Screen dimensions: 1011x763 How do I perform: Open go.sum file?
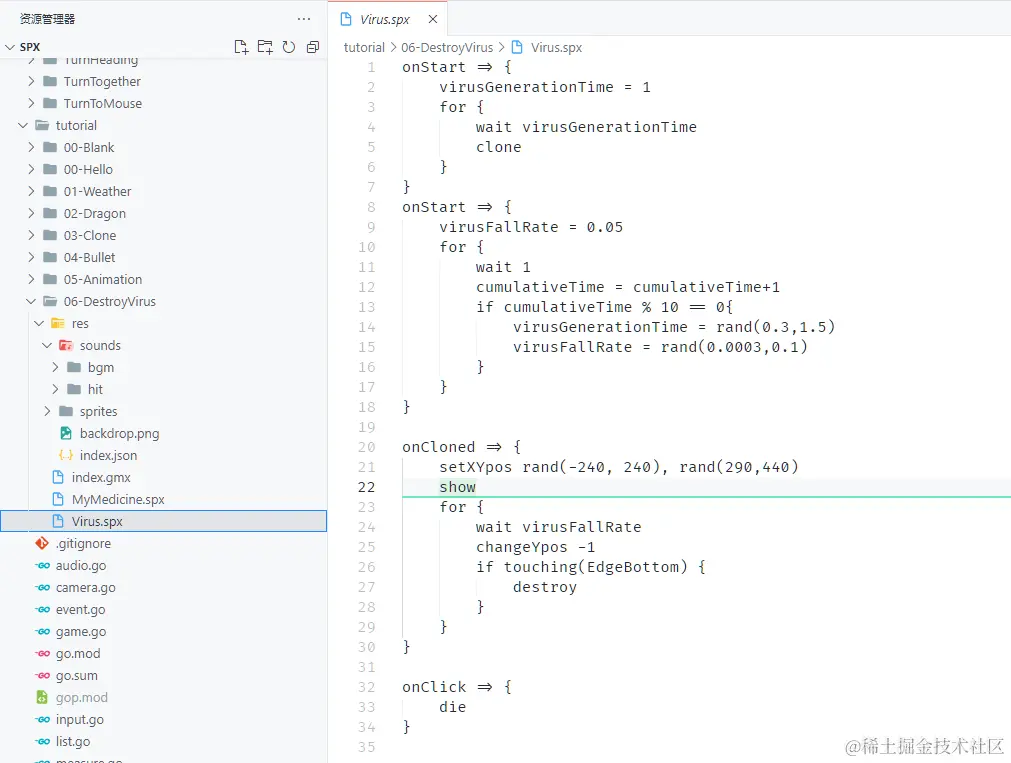tap(77, 675)
